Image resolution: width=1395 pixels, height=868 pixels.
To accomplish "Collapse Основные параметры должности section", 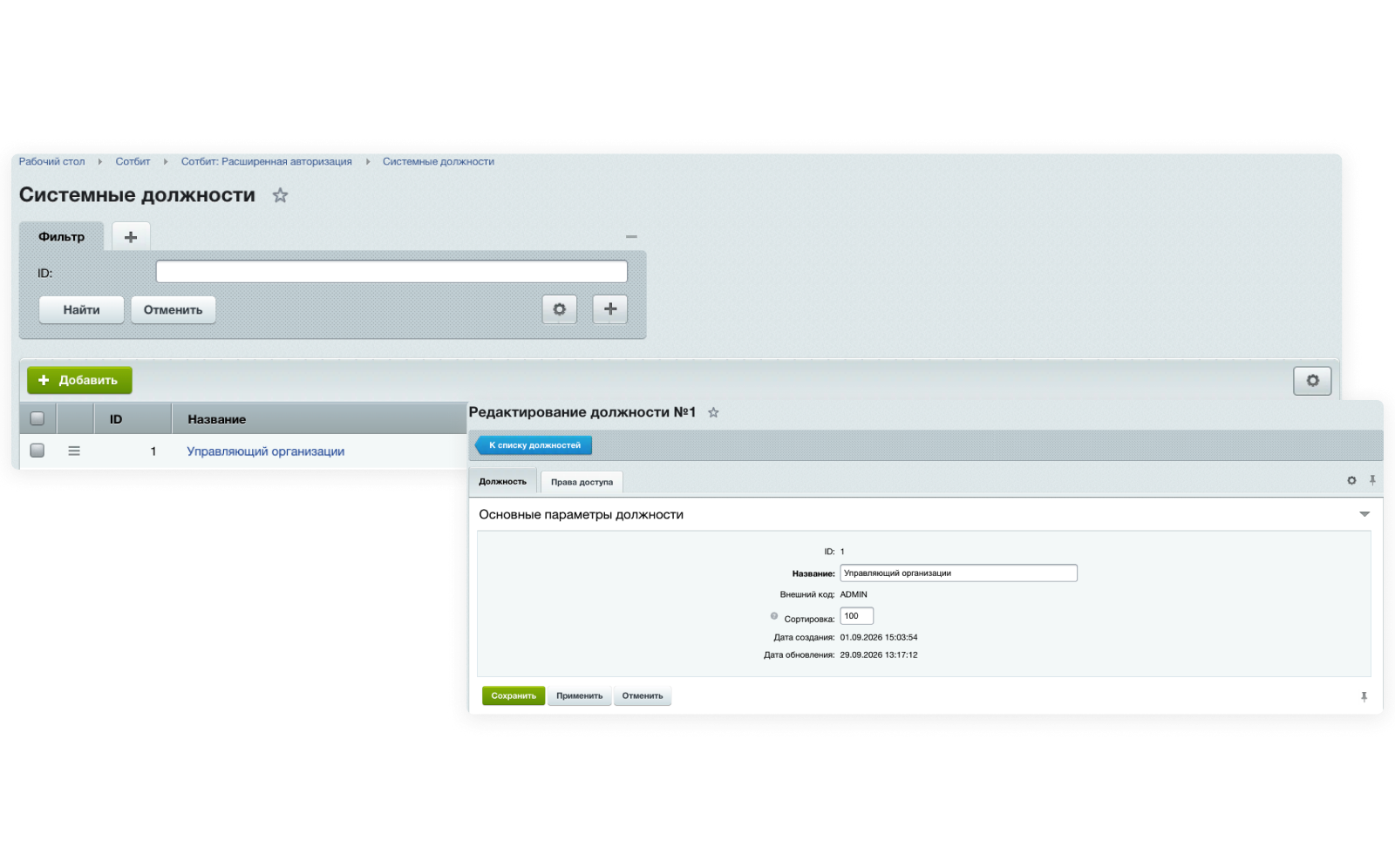I will tap(1364, 514).
